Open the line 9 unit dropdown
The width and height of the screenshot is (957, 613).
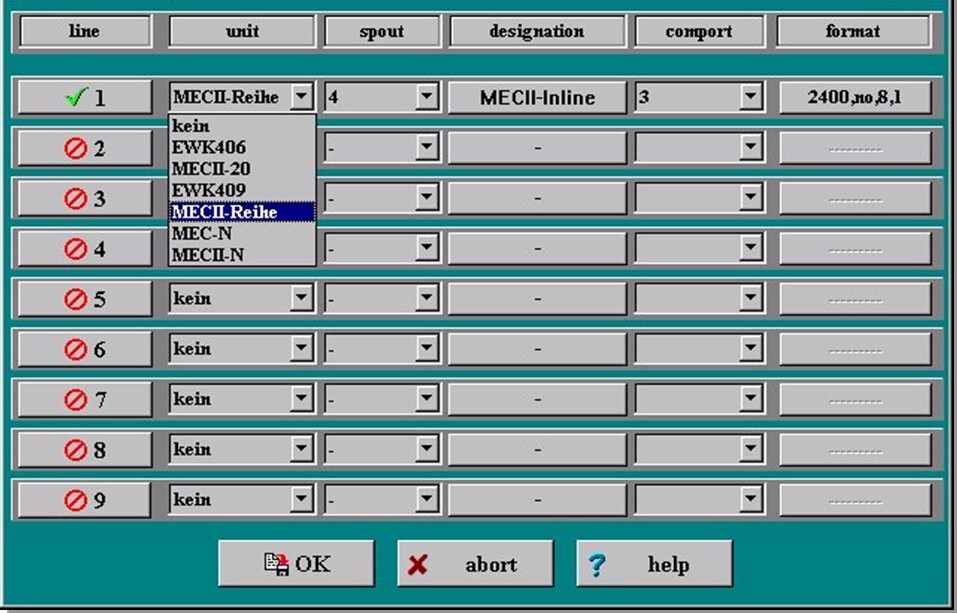point(301,499)
